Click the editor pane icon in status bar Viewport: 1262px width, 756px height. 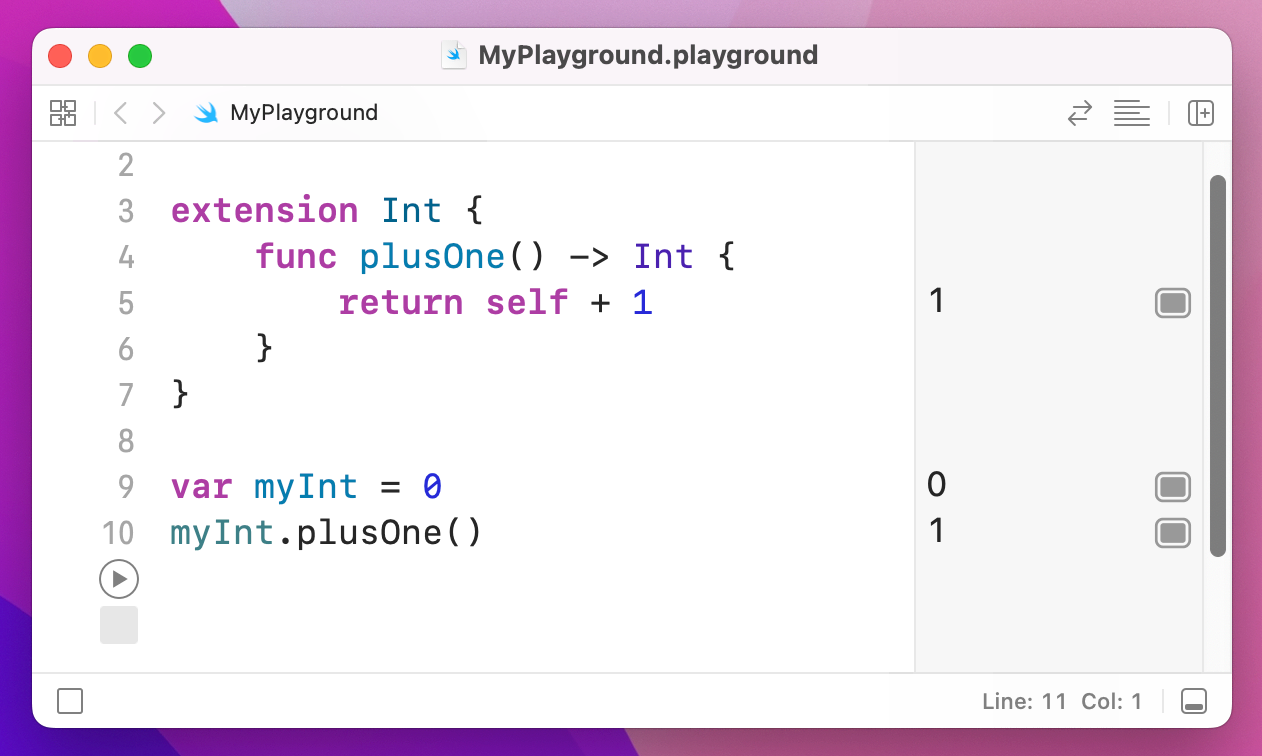[1196, 701]
